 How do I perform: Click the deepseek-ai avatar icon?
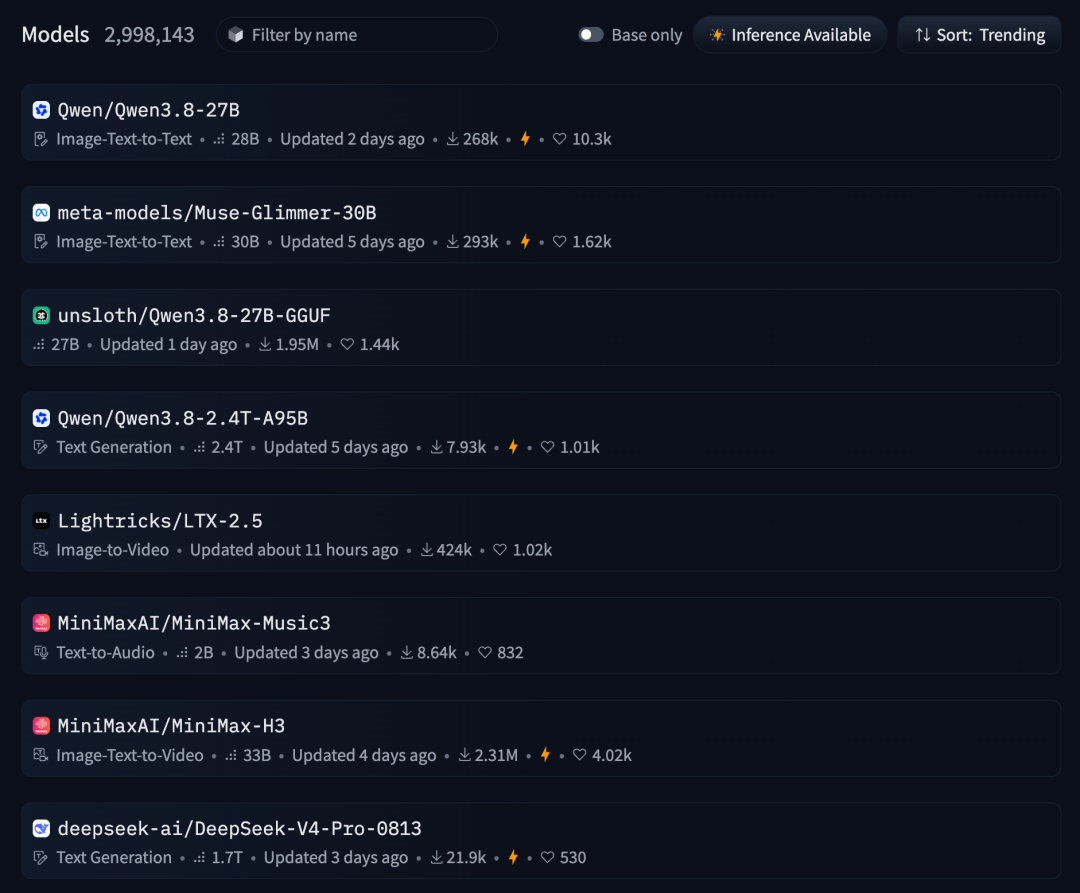[x=41, y=828]
